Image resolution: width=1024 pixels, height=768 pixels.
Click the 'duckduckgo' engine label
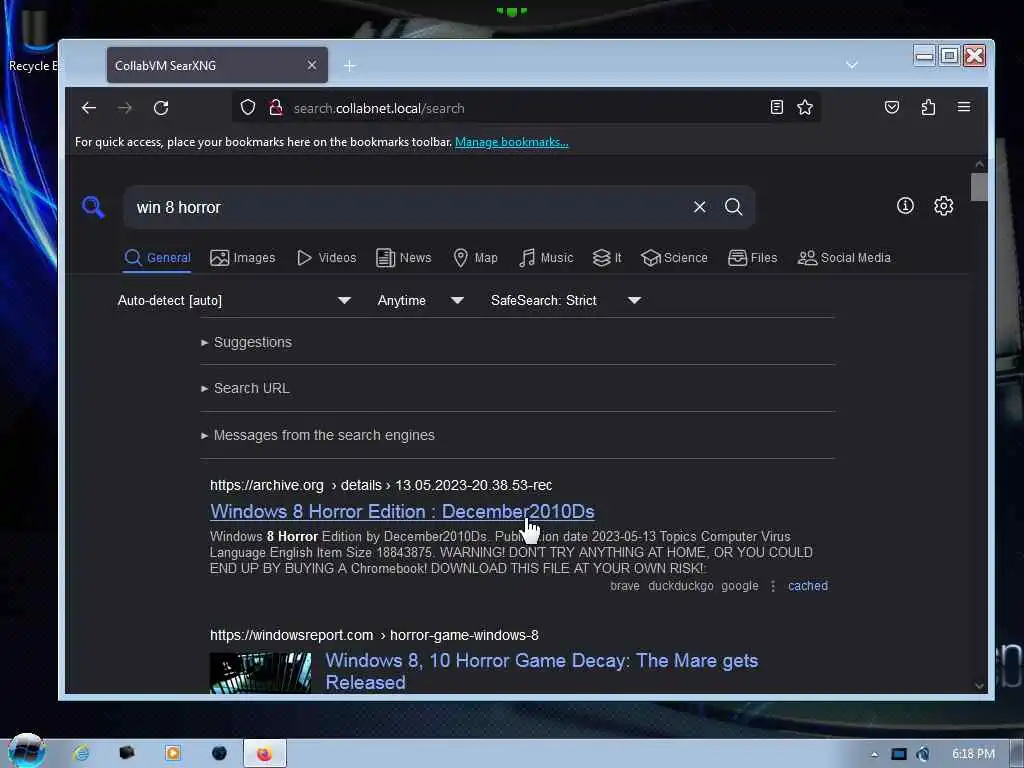pos(680,586)
